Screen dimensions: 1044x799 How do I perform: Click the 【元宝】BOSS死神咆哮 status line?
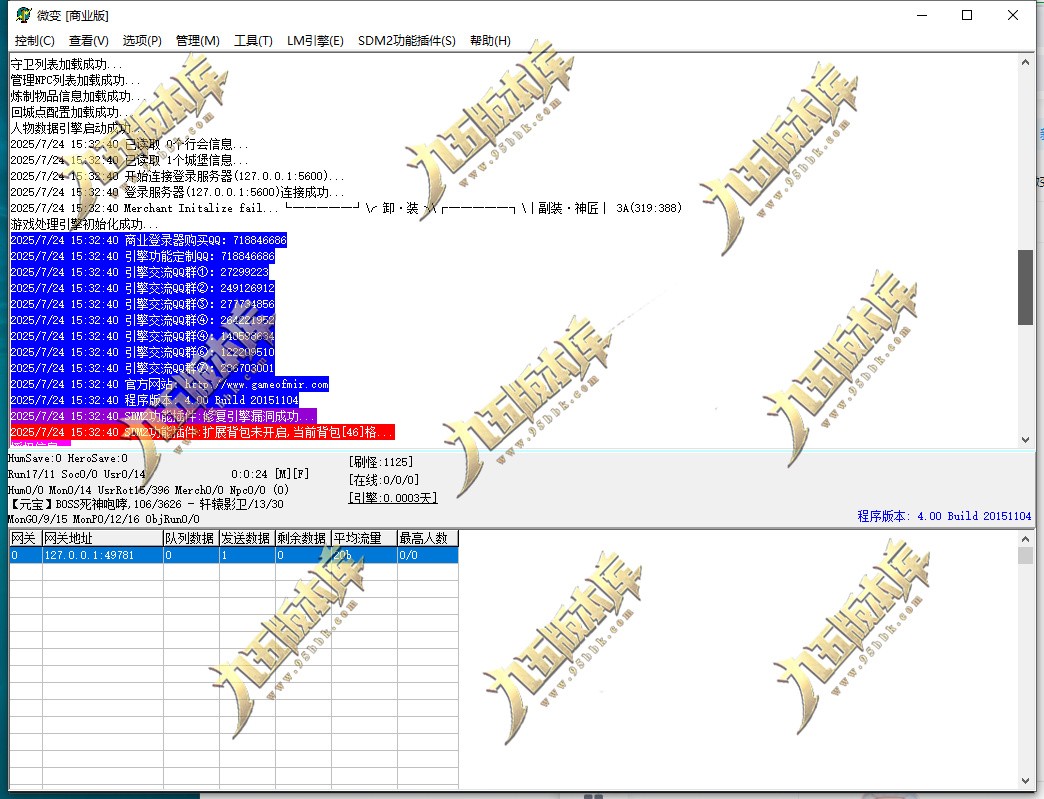[146, 505]
